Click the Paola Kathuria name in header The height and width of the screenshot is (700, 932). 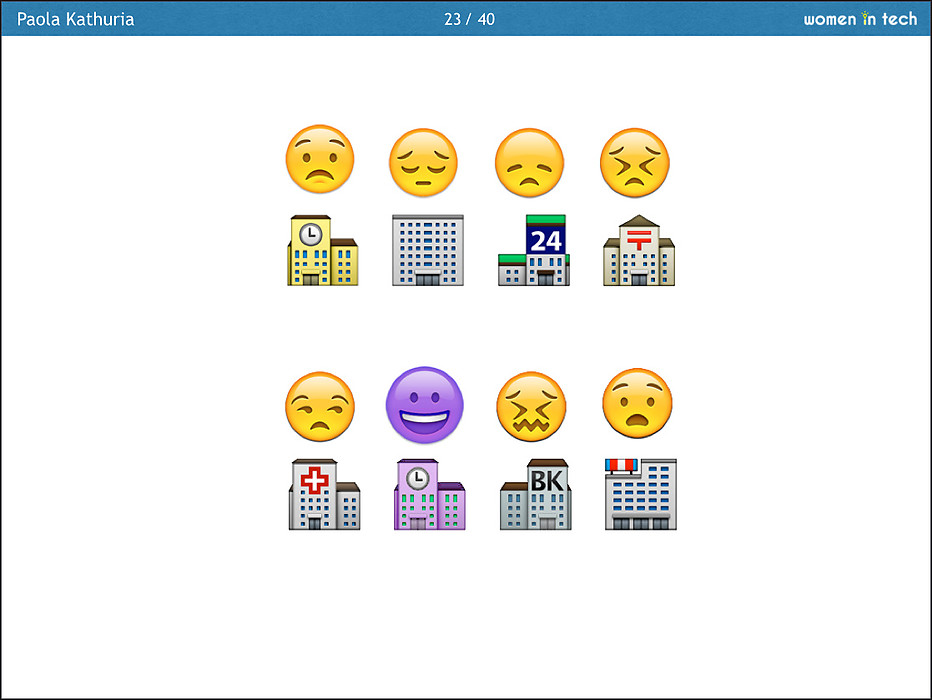coord(76,19)
